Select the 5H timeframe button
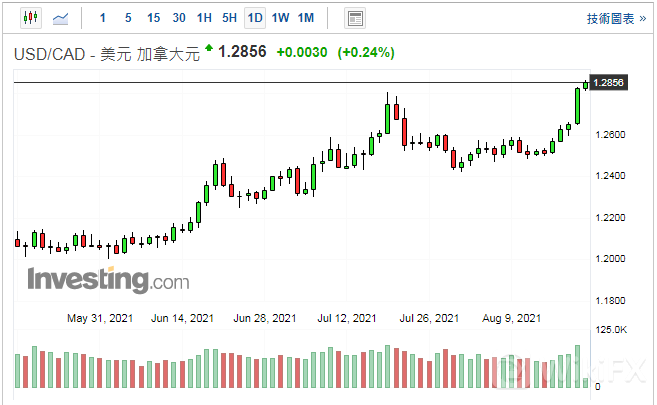 (229, 18)
